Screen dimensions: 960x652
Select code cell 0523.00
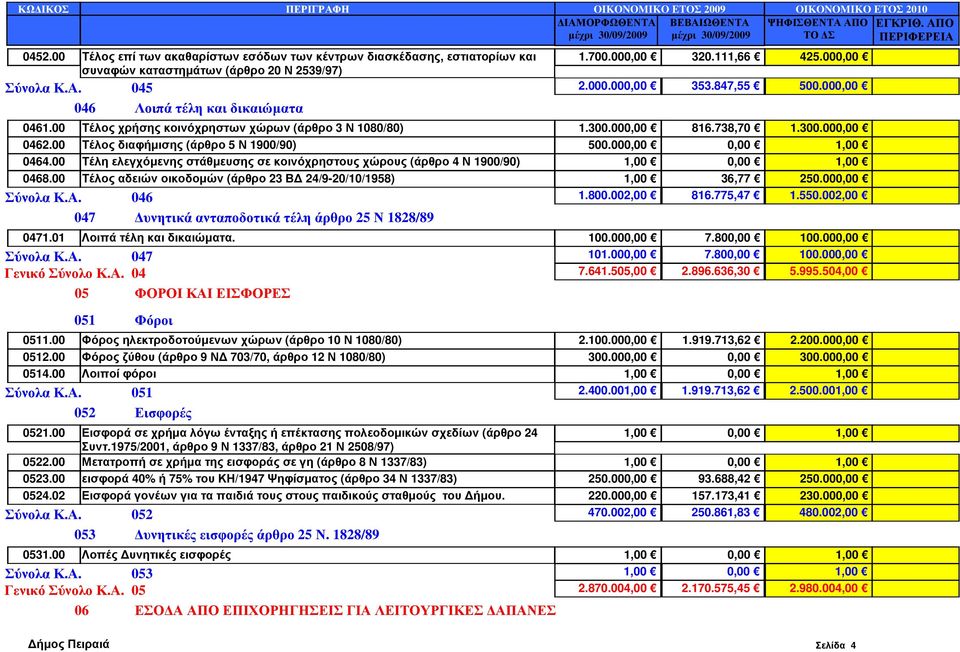click(43, 479)
